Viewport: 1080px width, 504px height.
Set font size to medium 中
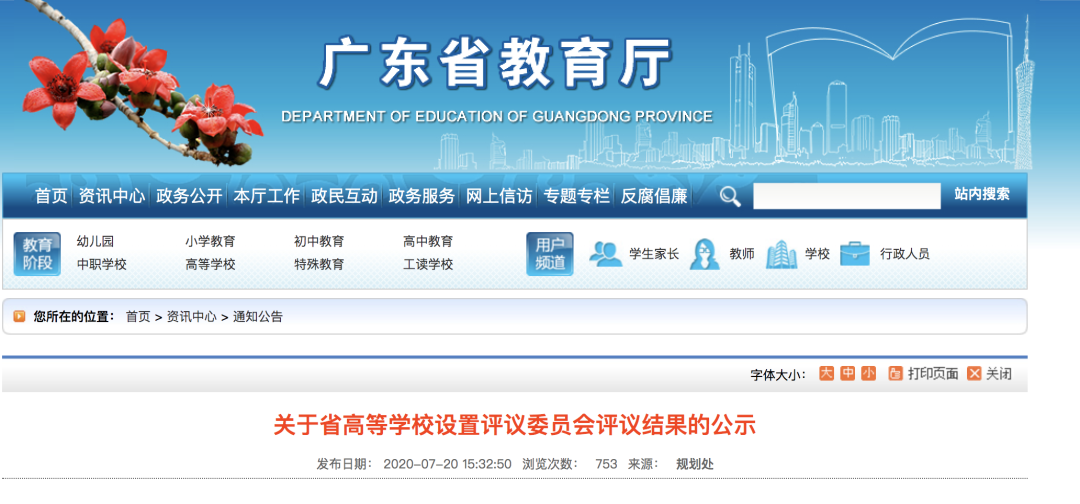[x=847, y=373]
